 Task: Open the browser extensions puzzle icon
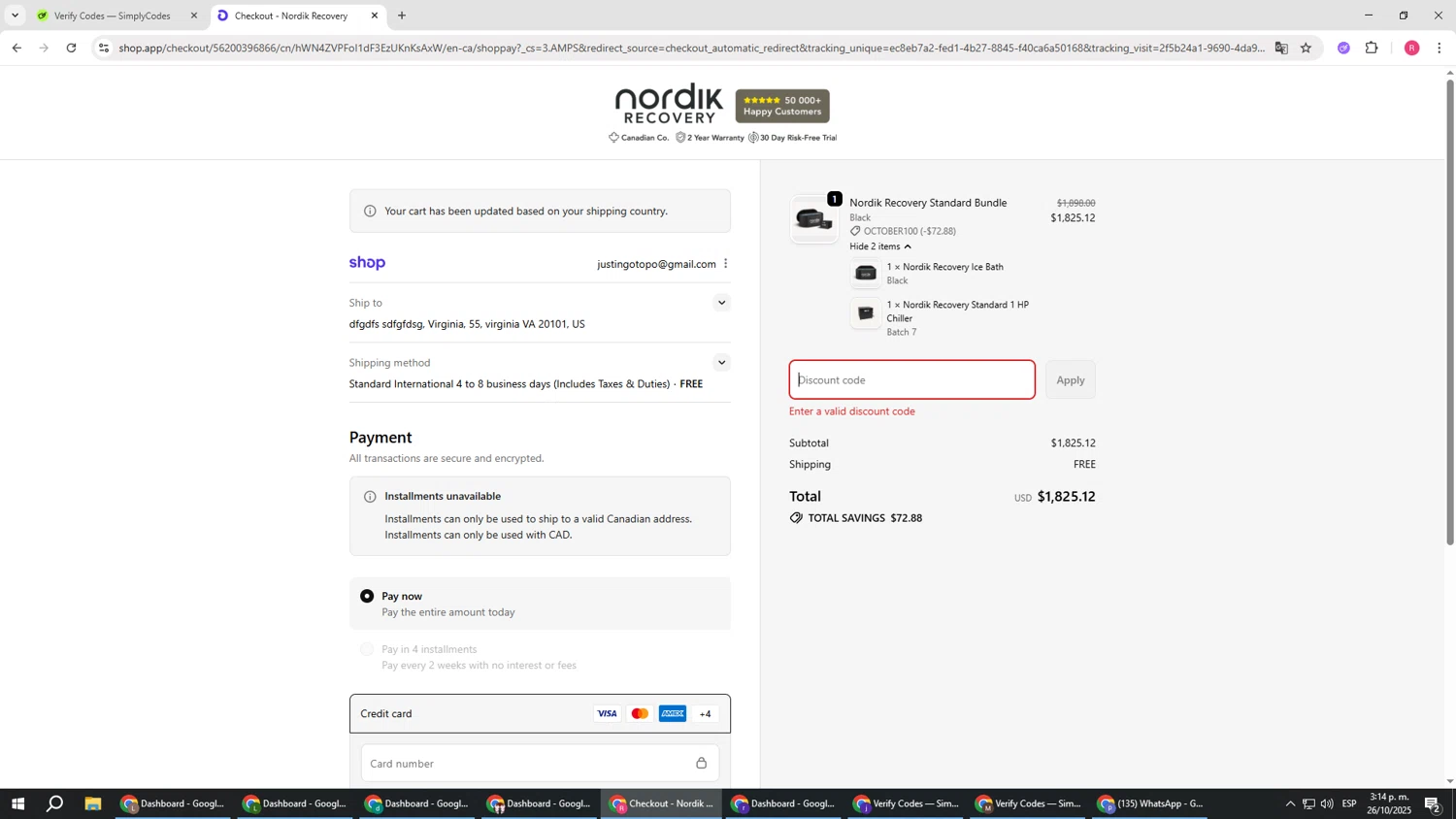tap(1372, 48)
